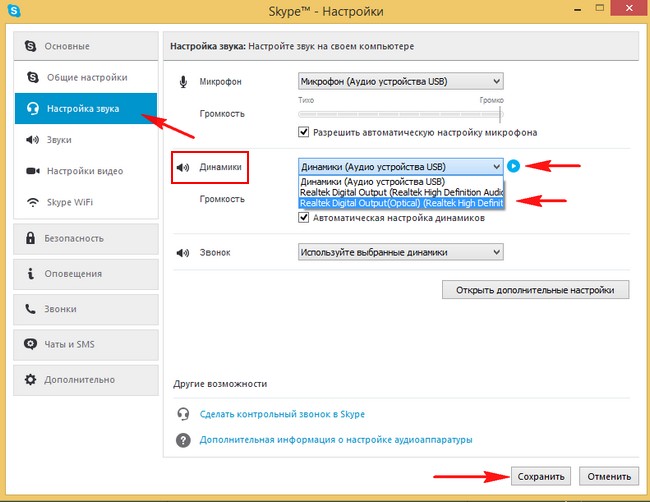This screenshot has width=650, height=502.
Task: Select Realtek Digital Output(Optical) option
Action: [400, 202]
